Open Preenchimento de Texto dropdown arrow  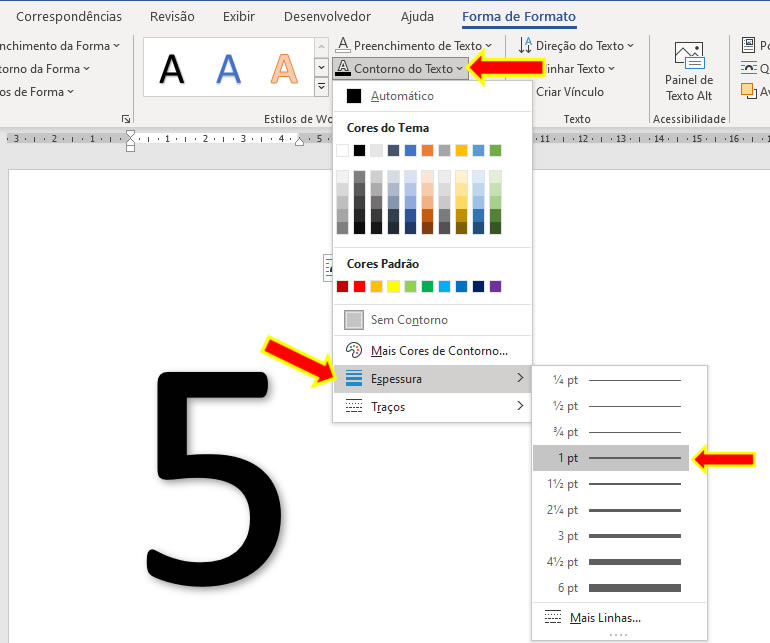pyautogui.click(x=489, y=45)
